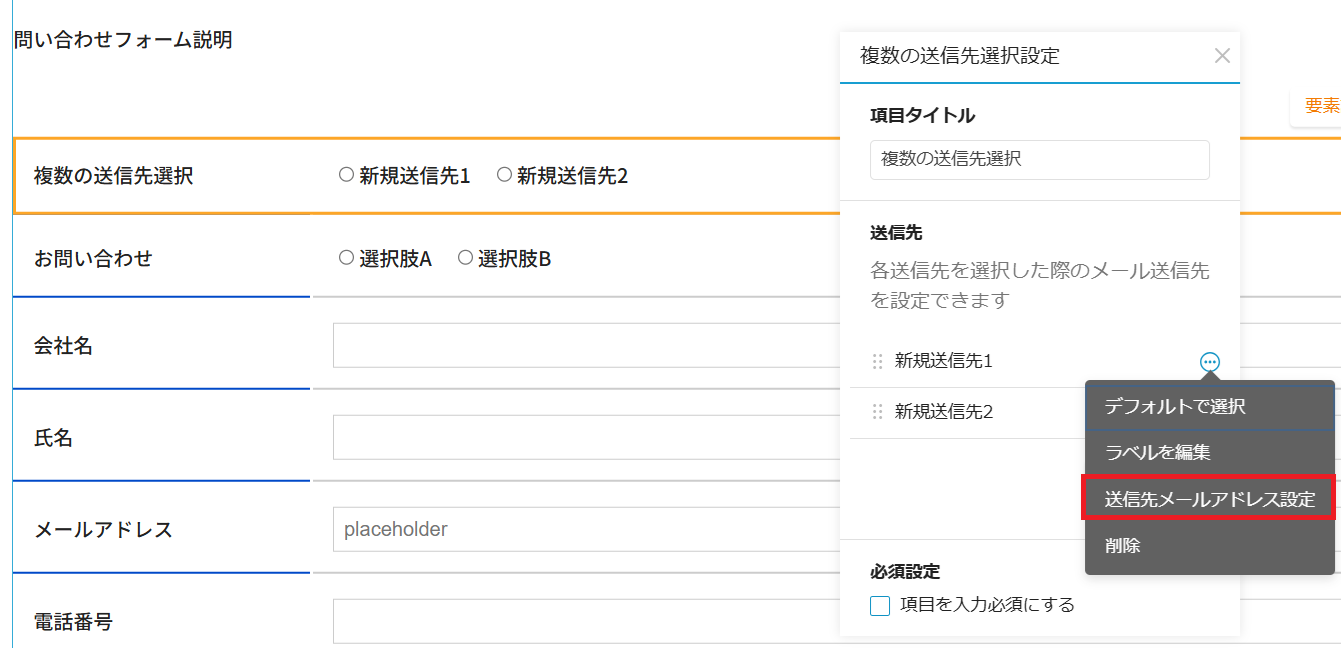
Task: Click the three-dot menu icon for 新規送信先1
Action: coord(1210,362)
